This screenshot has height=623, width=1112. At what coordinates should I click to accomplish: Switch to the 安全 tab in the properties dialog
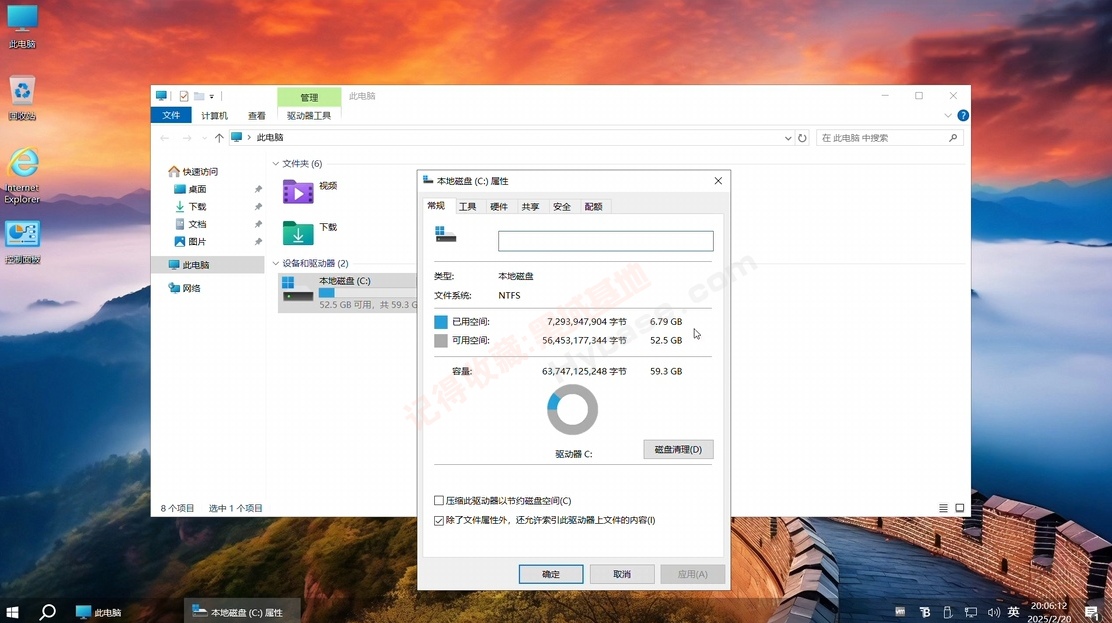562,206
